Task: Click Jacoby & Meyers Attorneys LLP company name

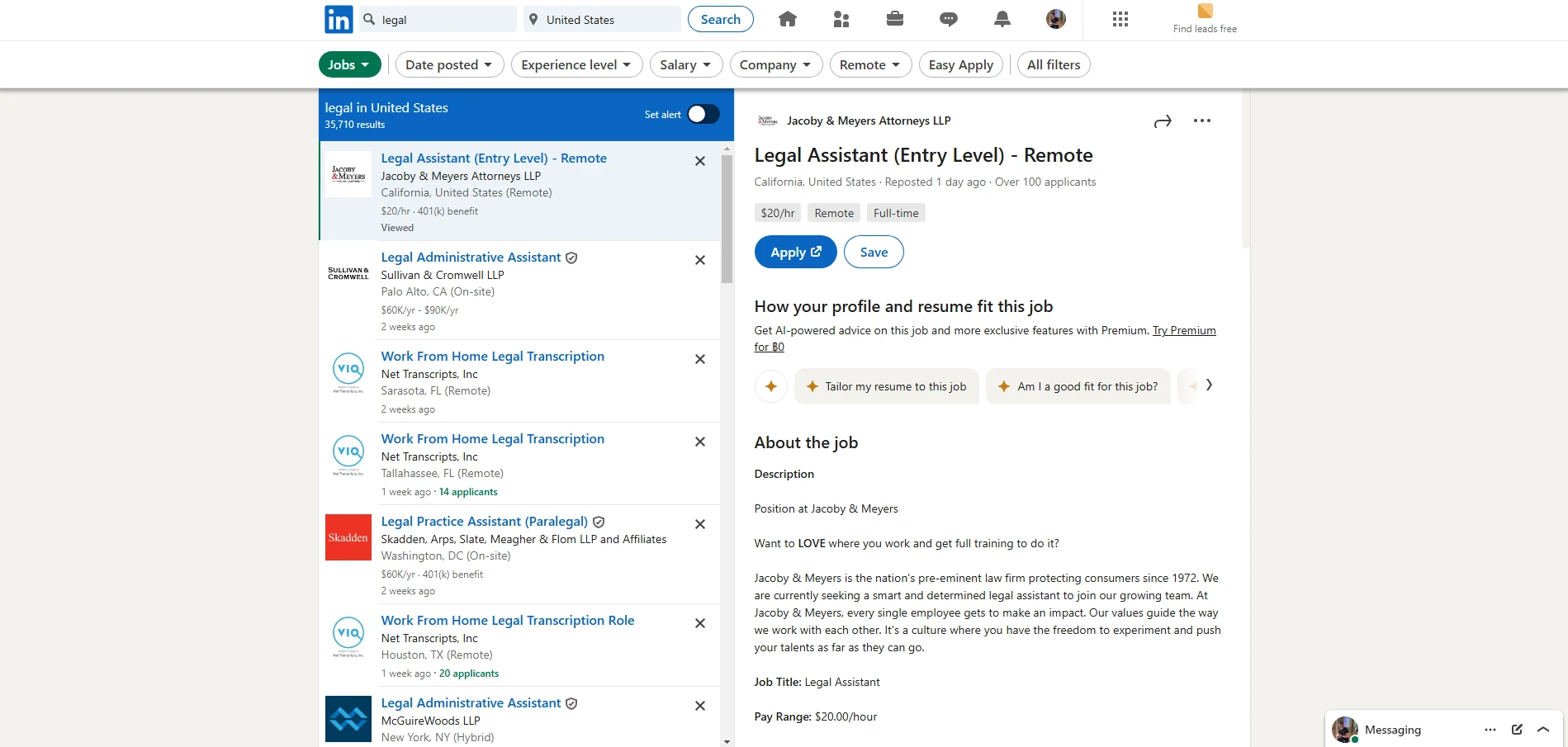Action: tap(869, 121)
